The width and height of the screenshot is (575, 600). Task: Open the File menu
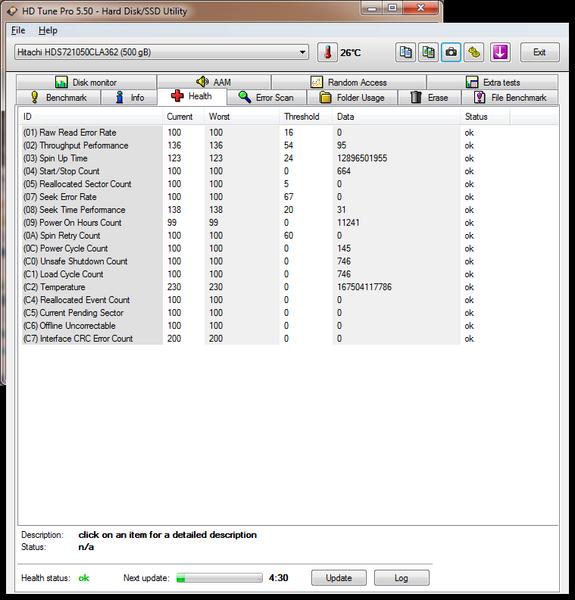(x=18, y=30)
